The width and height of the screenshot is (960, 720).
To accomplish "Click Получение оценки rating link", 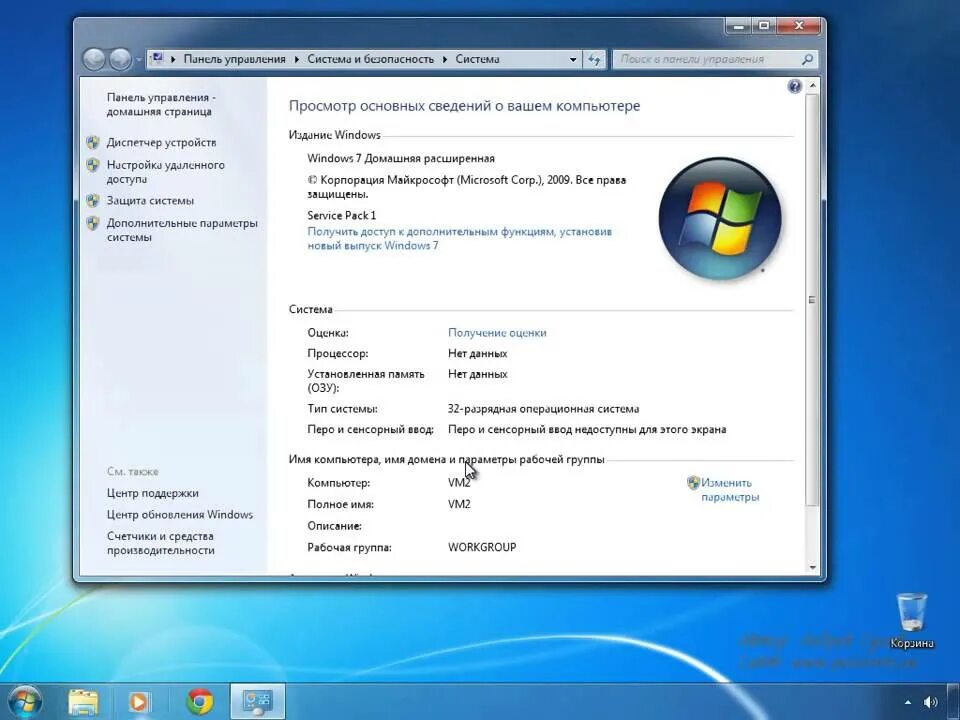I will click(497, 333).
